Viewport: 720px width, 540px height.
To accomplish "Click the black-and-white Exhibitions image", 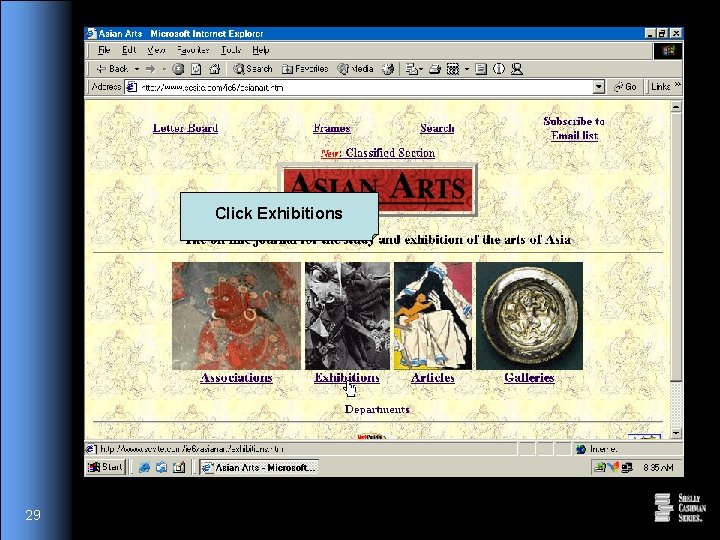I will (347, 315).
